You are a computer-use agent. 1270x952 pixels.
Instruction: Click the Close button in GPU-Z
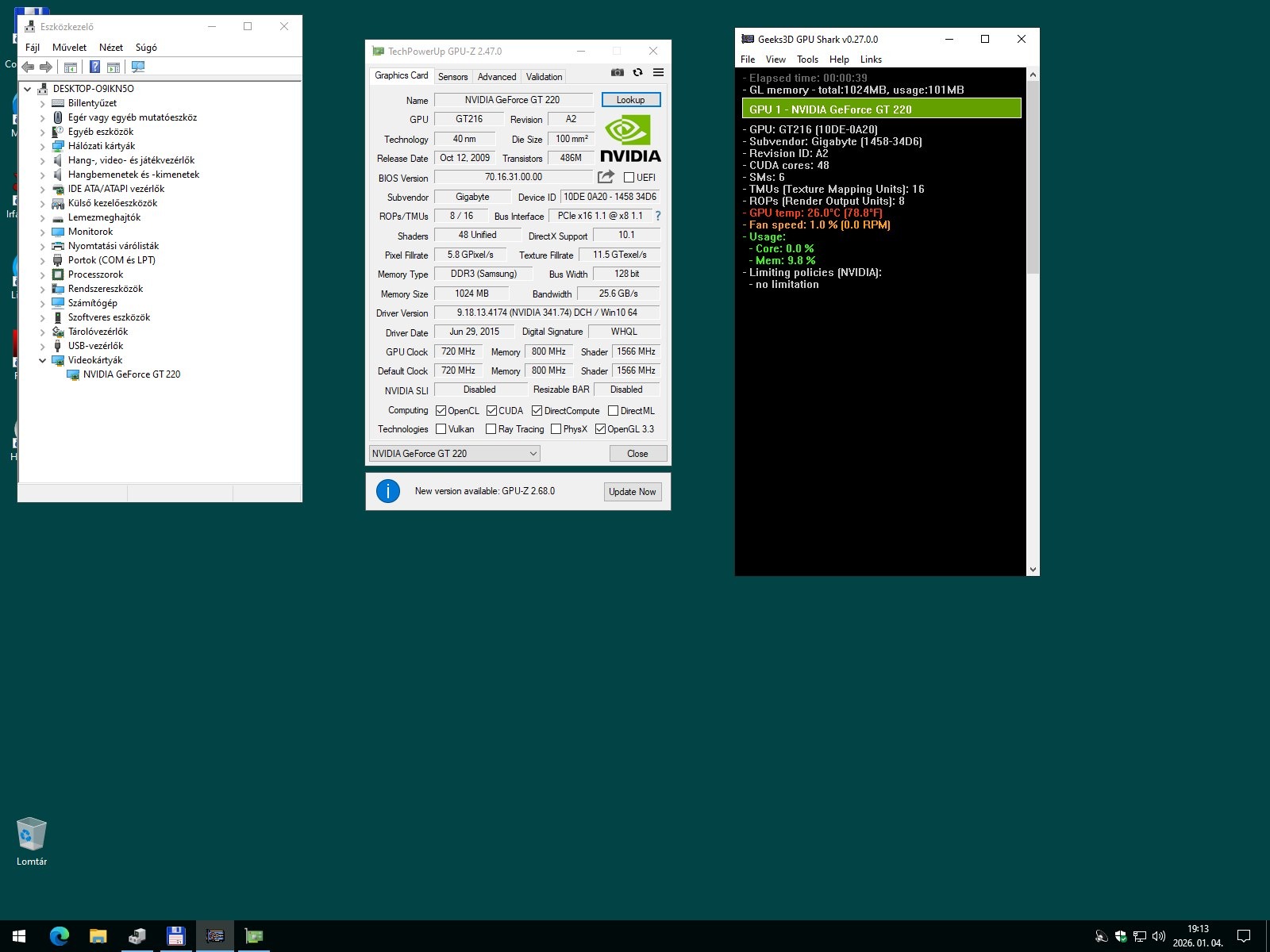(637, 454)
